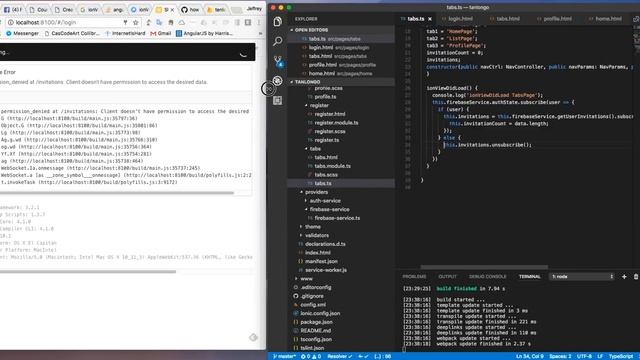Click UTF-8 encoding in status bar
Screen dimensions: 640x360
click(x=584, y=356)
